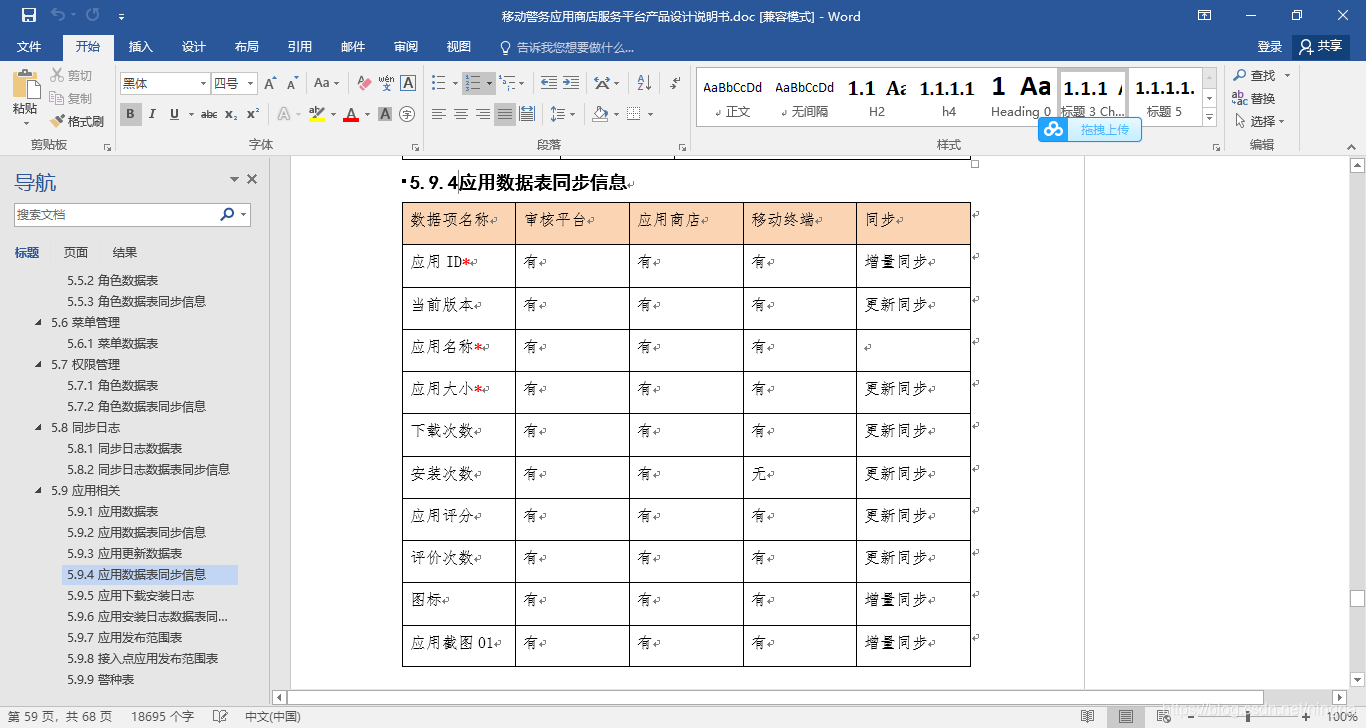Apply the 正文 style

pos(732,98)
